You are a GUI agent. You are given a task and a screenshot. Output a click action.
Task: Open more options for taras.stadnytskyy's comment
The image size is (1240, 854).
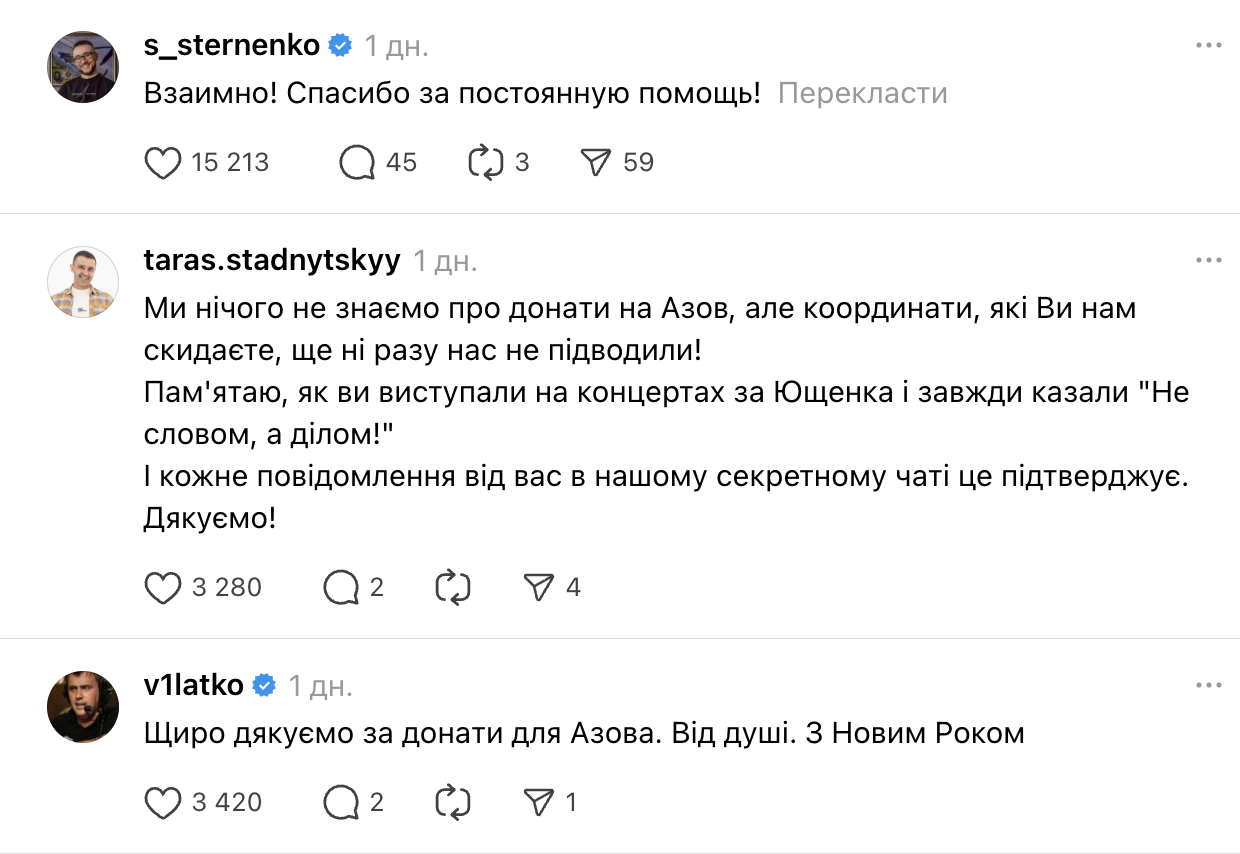coord(1209,261)
